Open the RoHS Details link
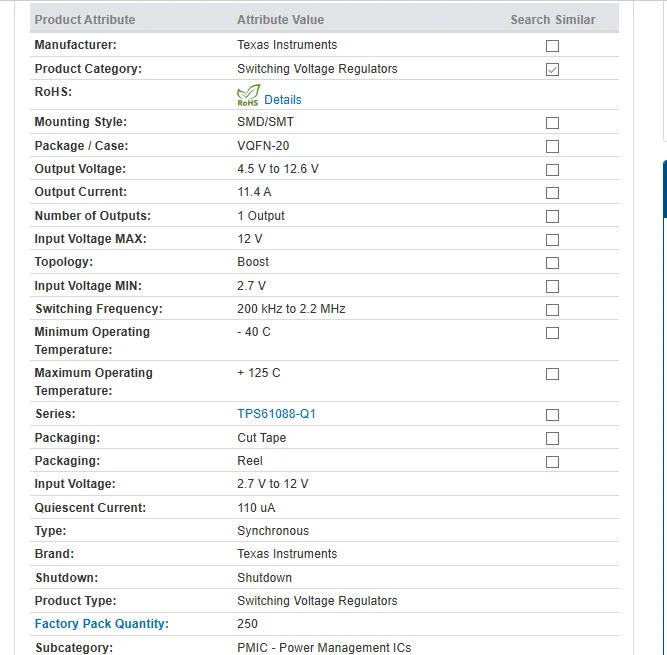The height and width of the screenshot is (655, 667). click(x=282, y=100)
